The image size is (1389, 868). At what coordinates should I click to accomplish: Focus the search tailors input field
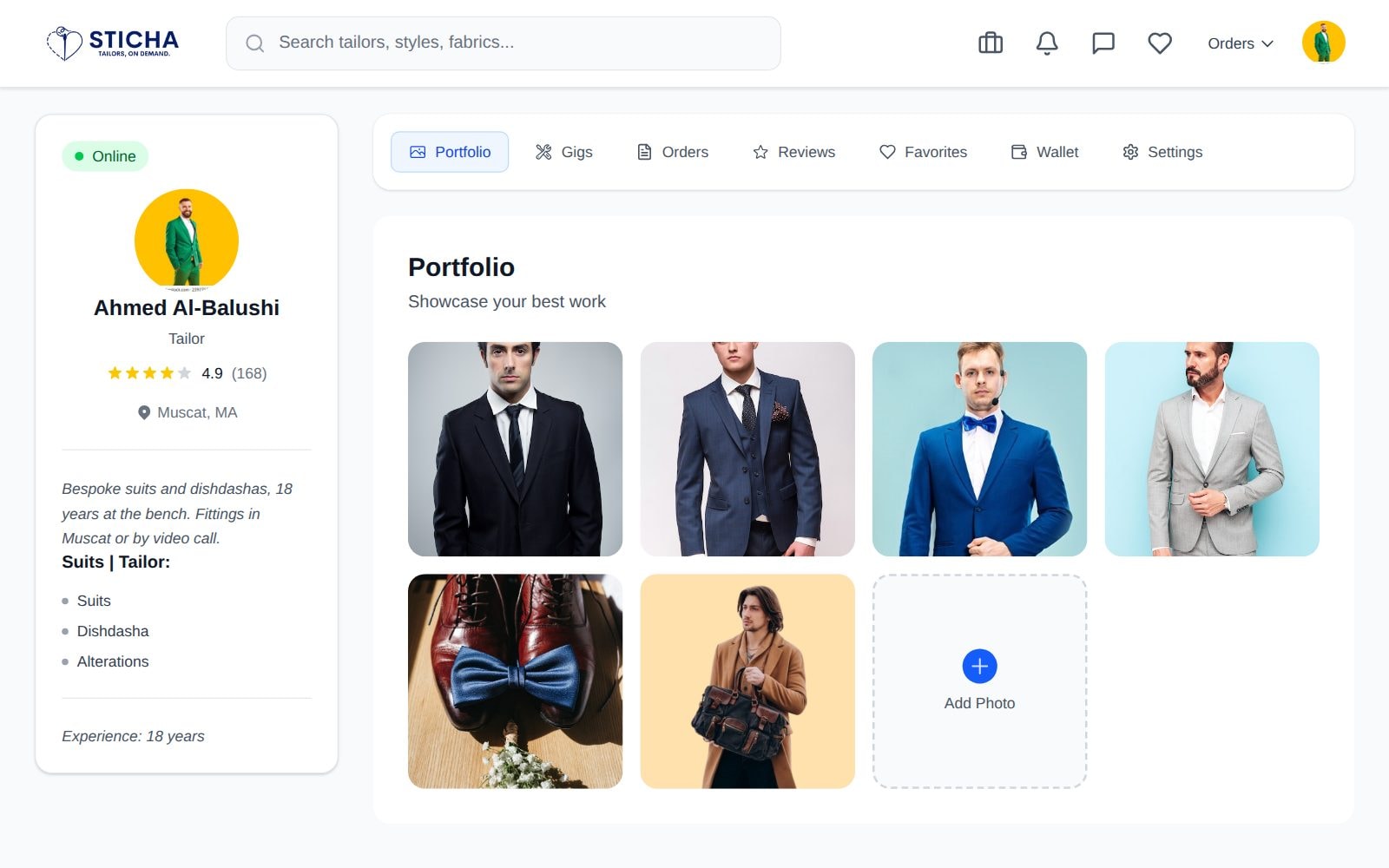[504, 43]
